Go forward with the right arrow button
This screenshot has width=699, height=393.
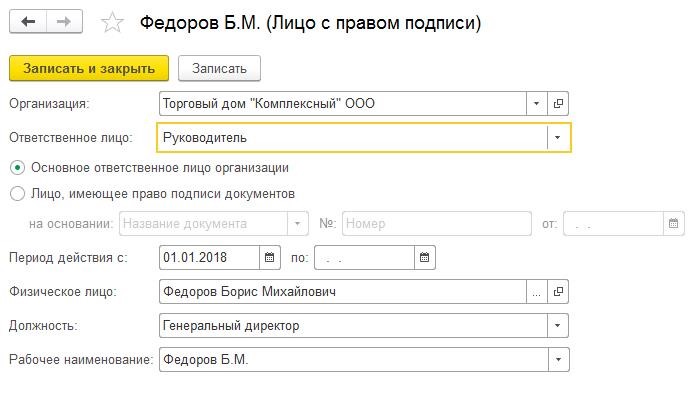[64, 21]
